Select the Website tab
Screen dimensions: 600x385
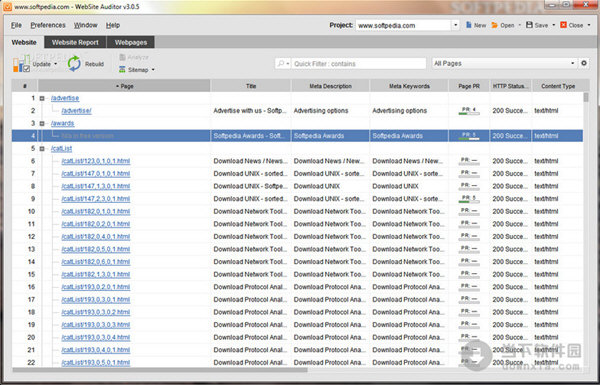(24, 42)
